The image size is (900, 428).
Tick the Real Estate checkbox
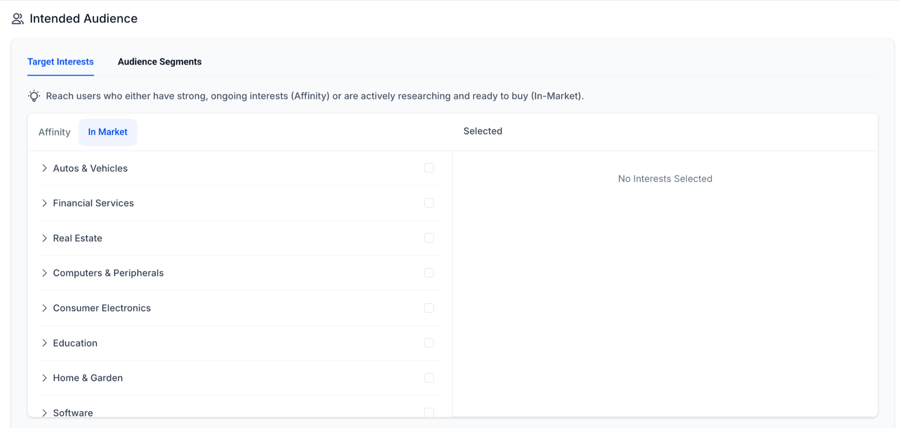click(429, 238)
